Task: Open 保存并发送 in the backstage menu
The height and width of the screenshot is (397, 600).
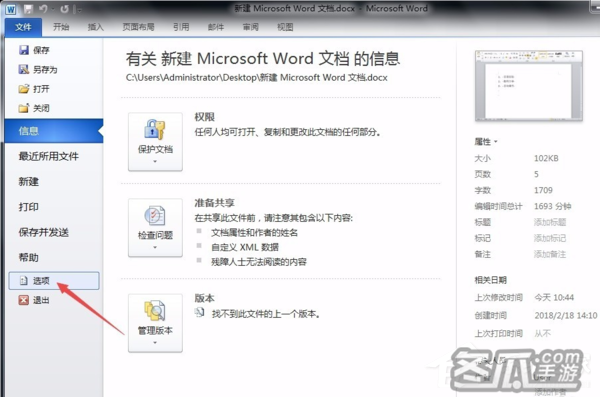Action: click(44, 232)
